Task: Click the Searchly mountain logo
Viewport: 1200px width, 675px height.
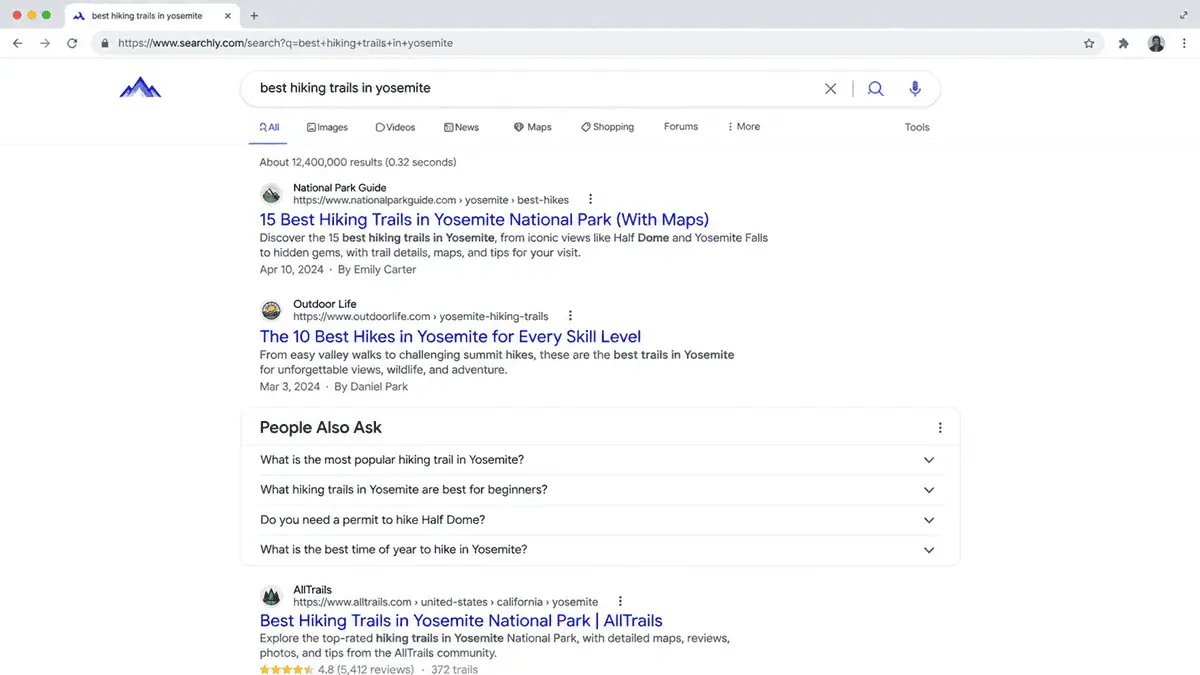Action: (x=140, y=88)
